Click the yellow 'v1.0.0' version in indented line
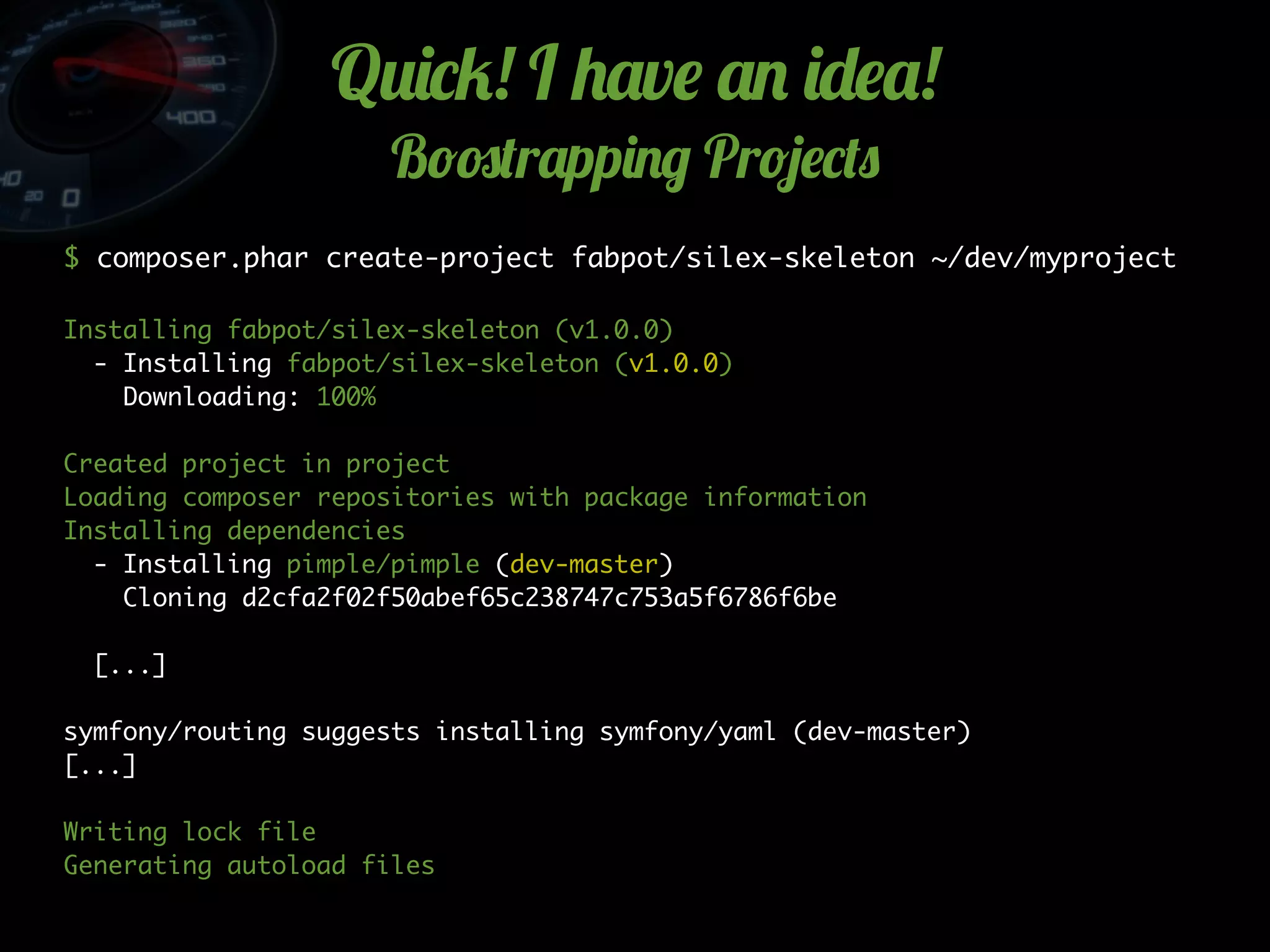Screen dimensions: 1270x952 pyautogui.click(x=673, y=363)
